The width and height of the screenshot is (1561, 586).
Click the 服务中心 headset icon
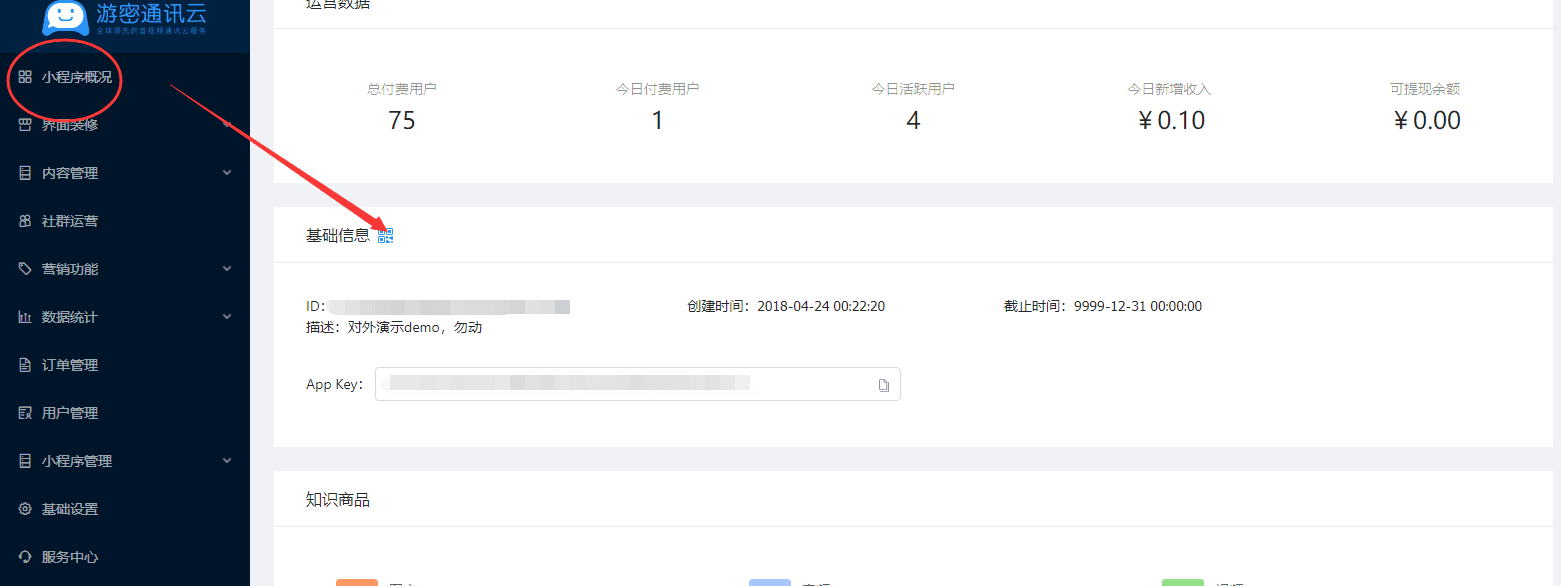coord(25,557)
